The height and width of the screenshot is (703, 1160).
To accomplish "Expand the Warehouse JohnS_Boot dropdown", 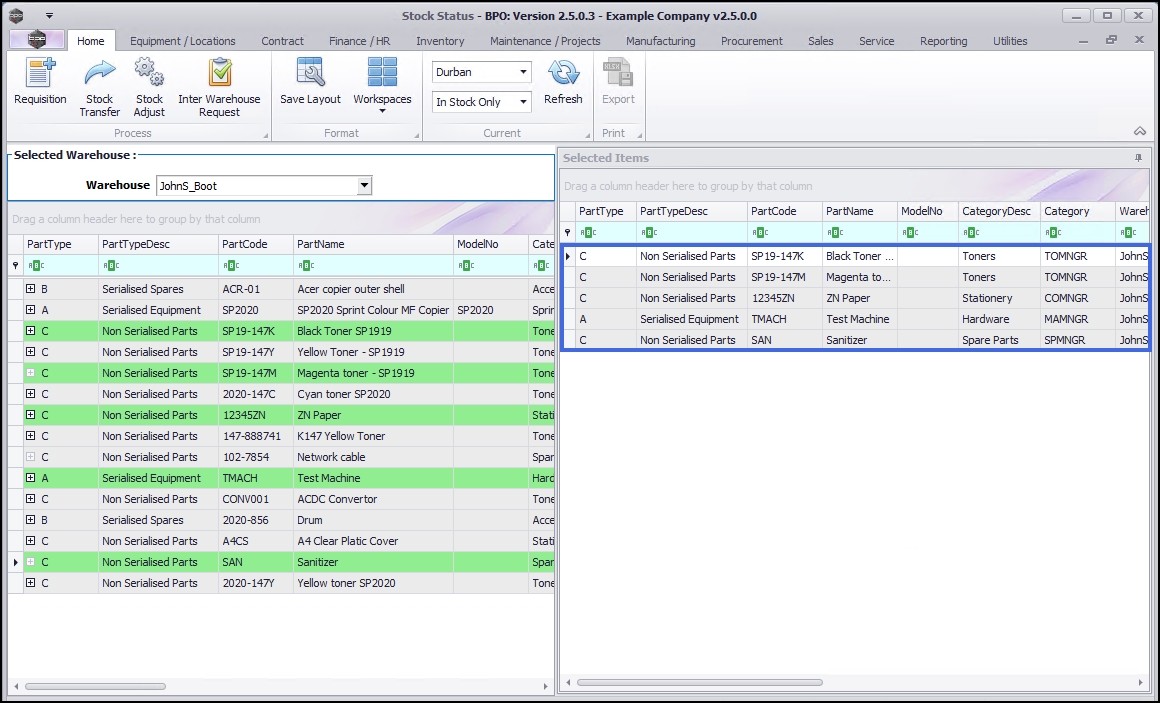I will point(364,185).
